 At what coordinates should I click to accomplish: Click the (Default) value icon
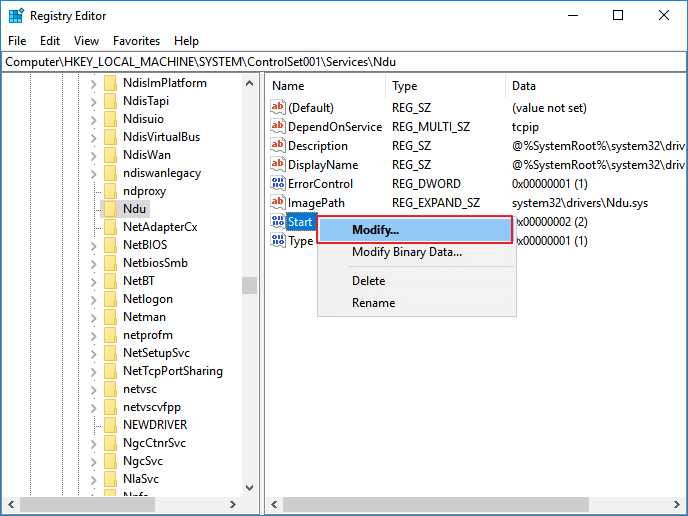pos(278,107)
